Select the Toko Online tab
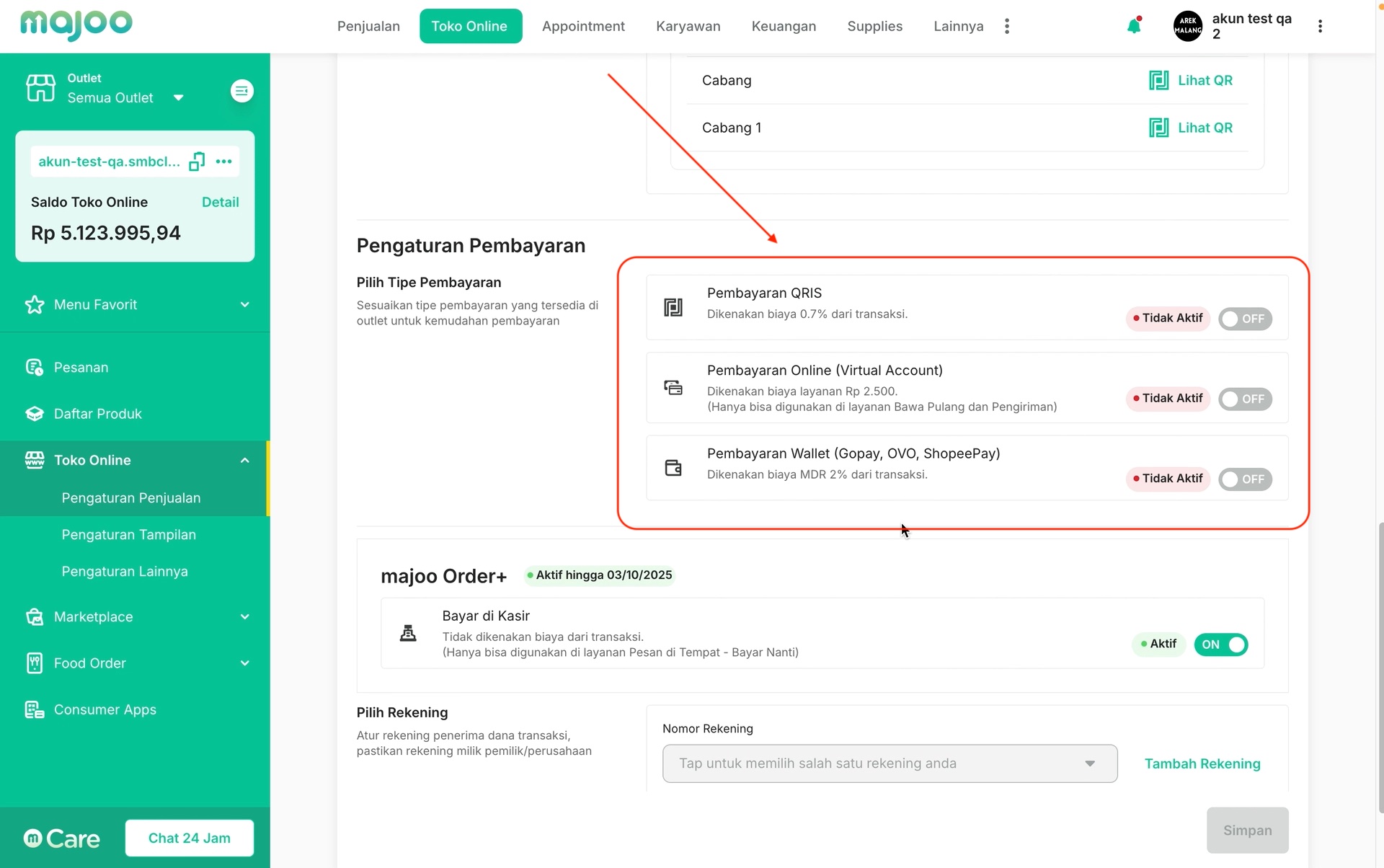The image size is (1384, 868). coord(470,26)
